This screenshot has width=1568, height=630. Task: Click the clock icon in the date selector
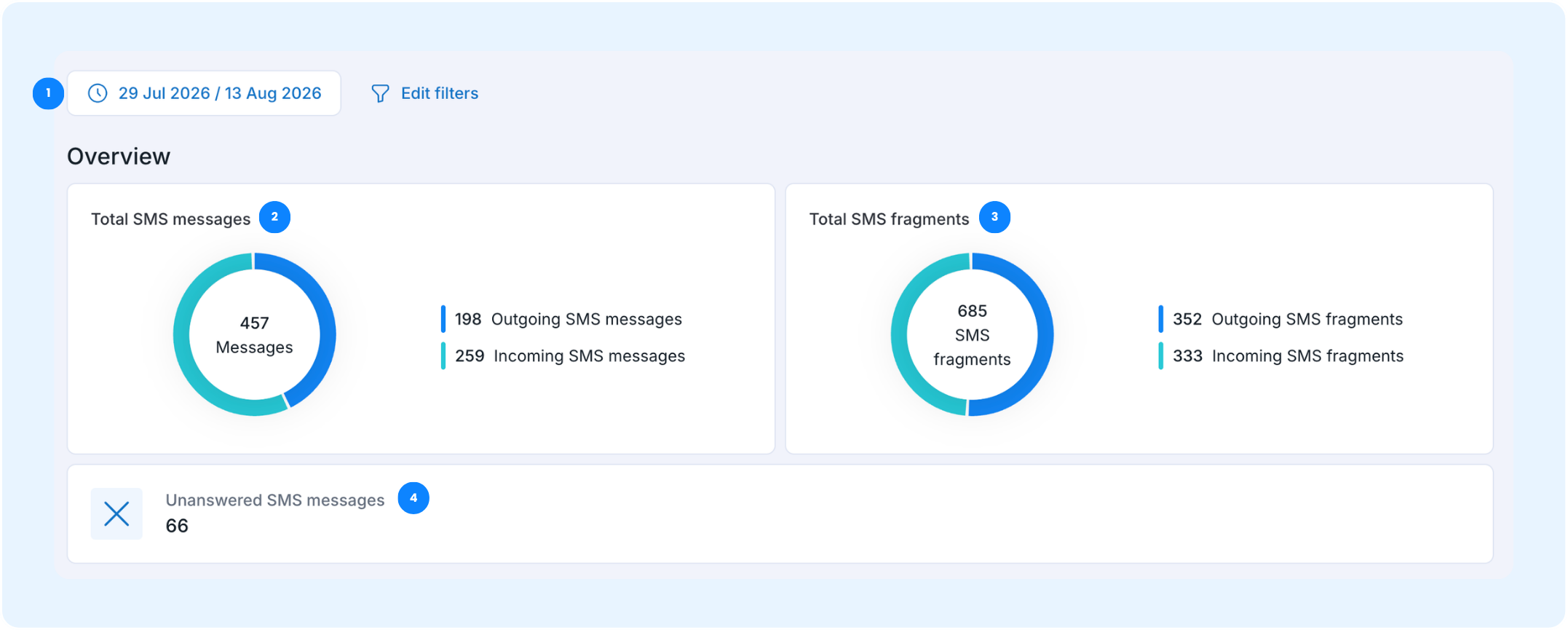tap(98, 93)
